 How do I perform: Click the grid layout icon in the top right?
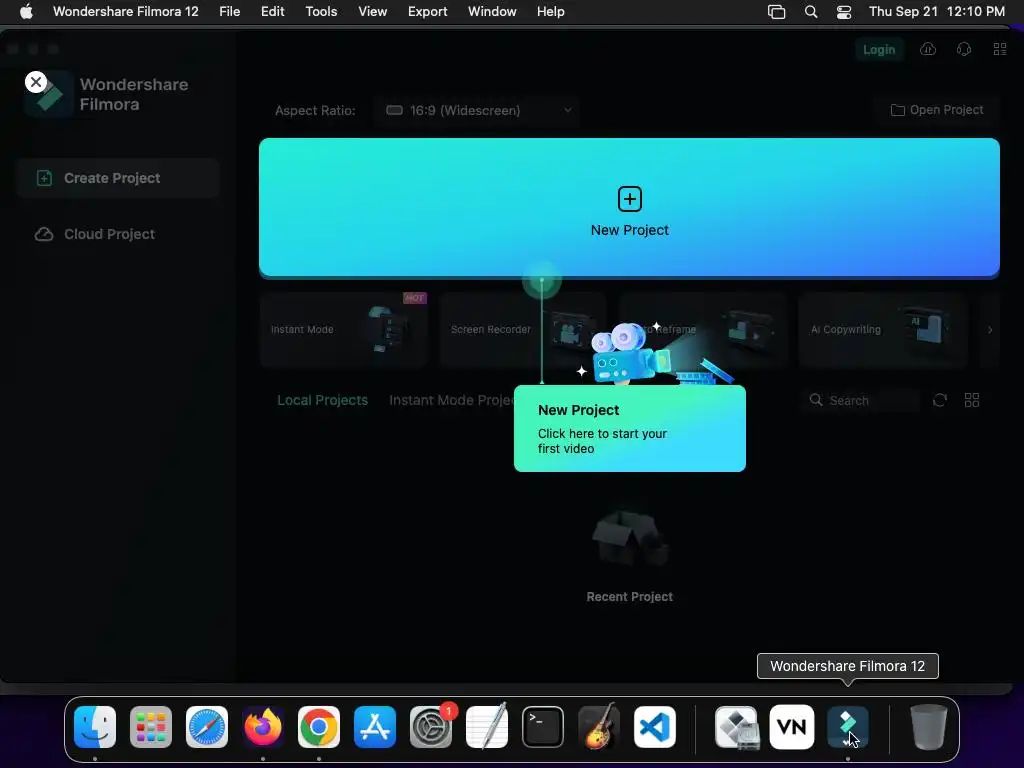coord(1000,50)
